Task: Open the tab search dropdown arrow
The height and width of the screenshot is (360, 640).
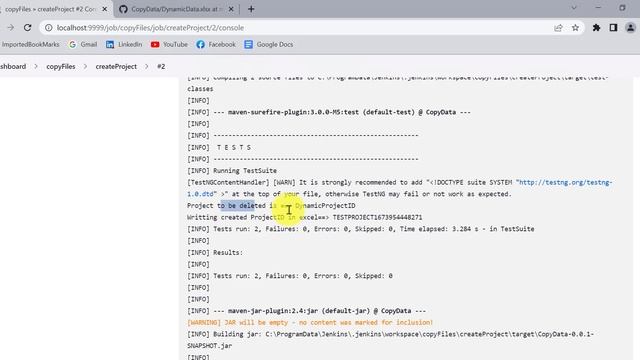Action: pyautogui.click(x=573, y=8)
